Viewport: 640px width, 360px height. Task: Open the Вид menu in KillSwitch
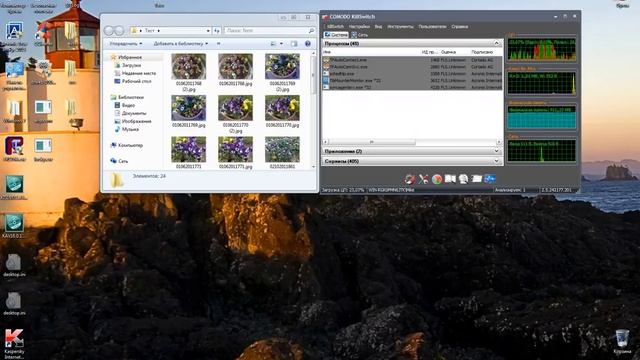click(x=378, y=27)
